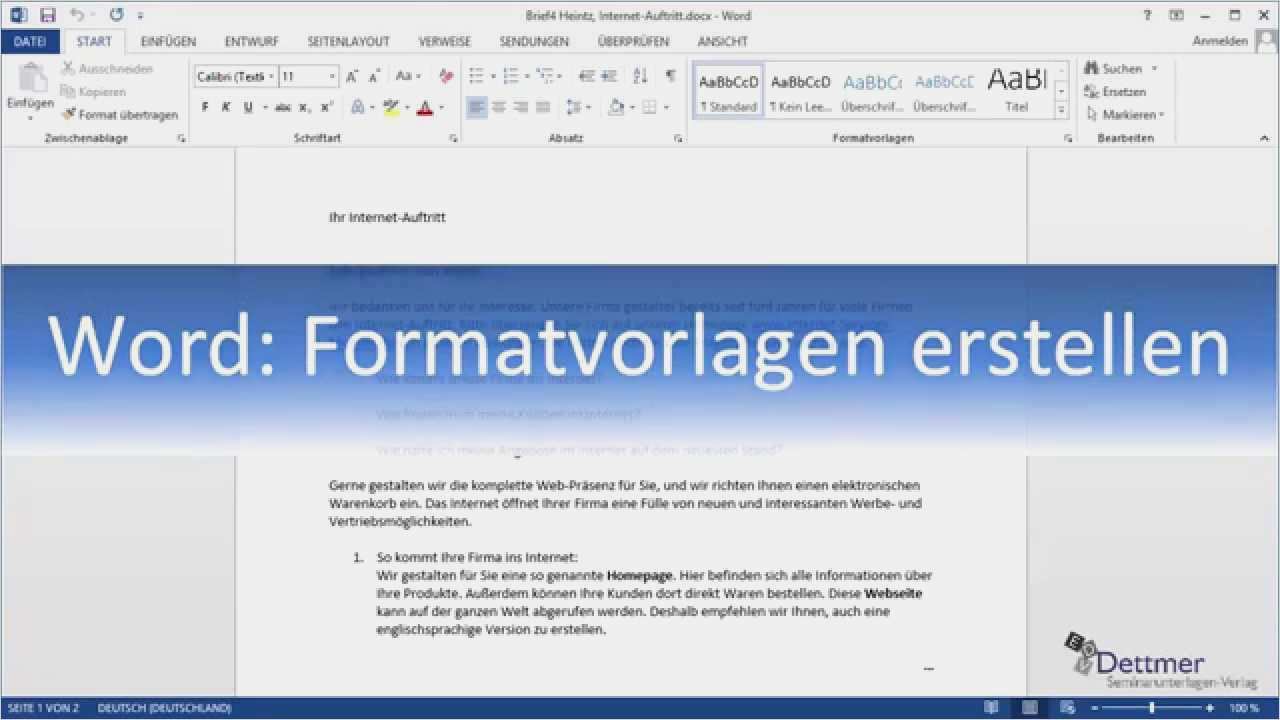Expand the styles gallery More arrow
1280x720 pixels.
(x=1061, y=111)
